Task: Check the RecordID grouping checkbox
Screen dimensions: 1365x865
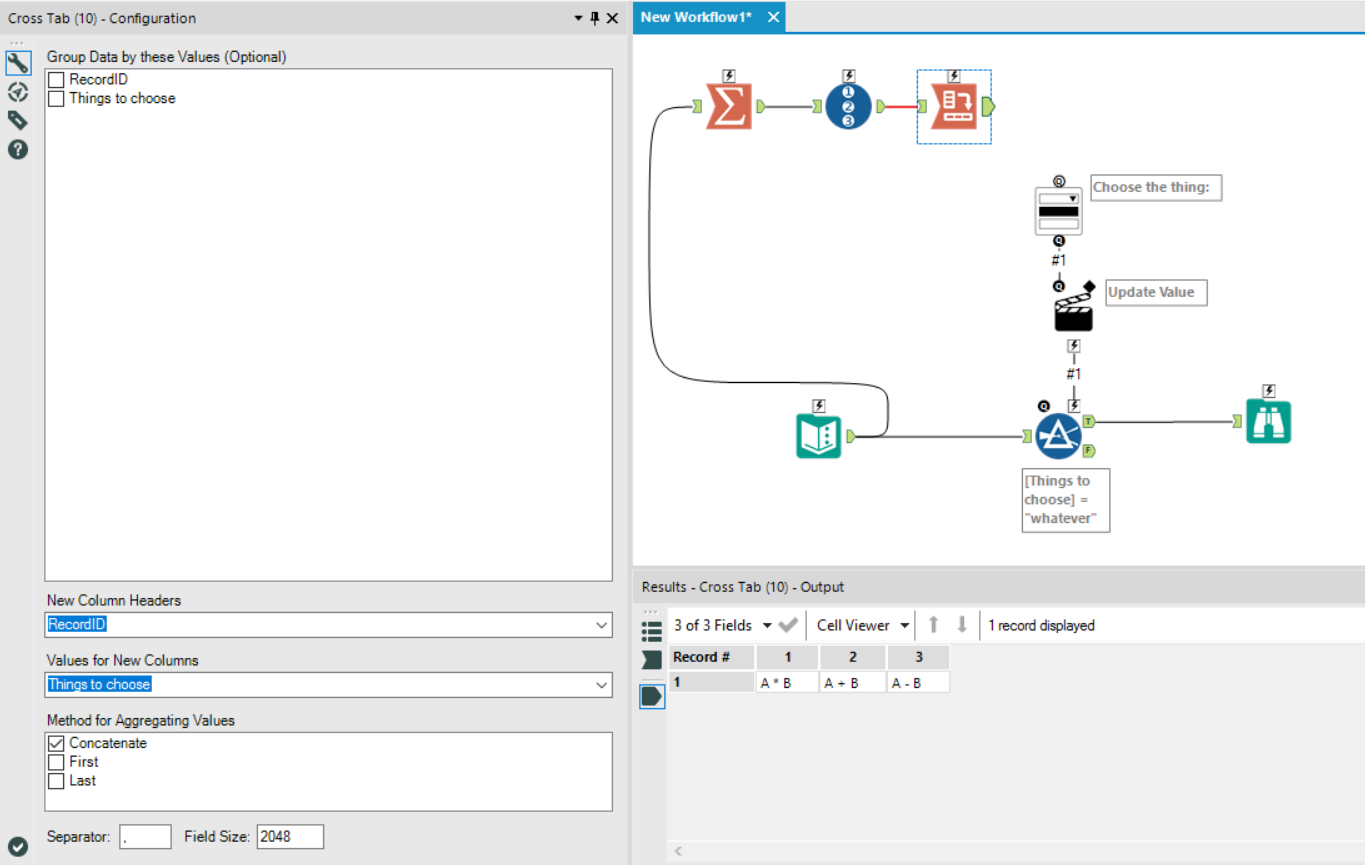Action: click(56, 79)
